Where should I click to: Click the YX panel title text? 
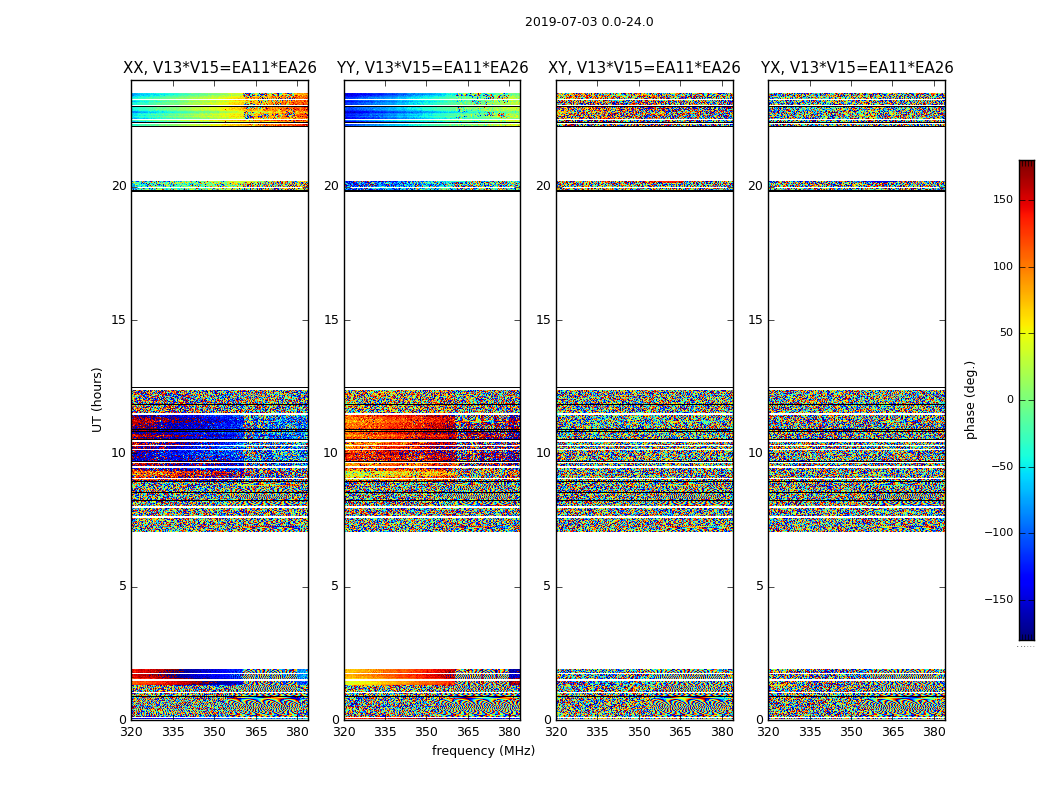[x=856, y=68]
